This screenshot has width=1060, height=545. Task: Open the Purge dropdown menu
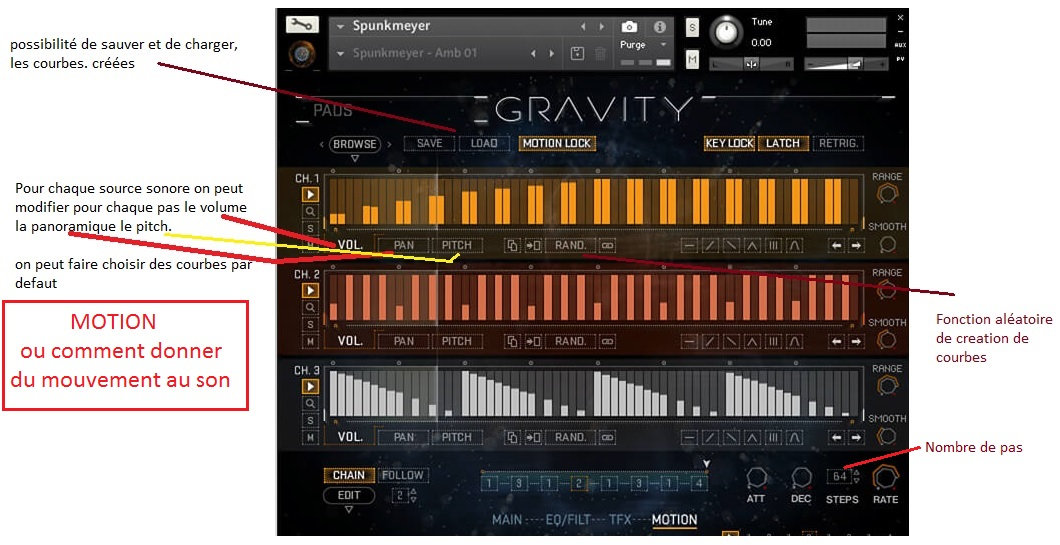(664, 45)
